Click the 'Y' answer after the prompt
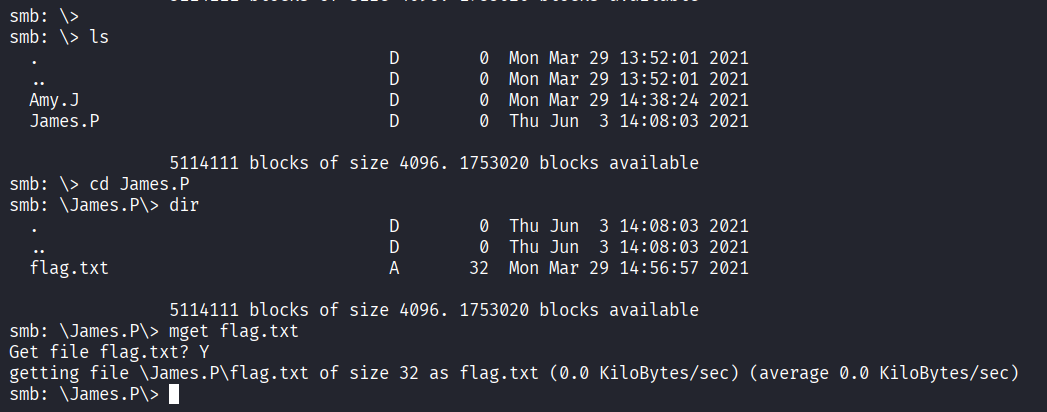The height and width of the screenshot is (412, 1047). coord(204,352)
